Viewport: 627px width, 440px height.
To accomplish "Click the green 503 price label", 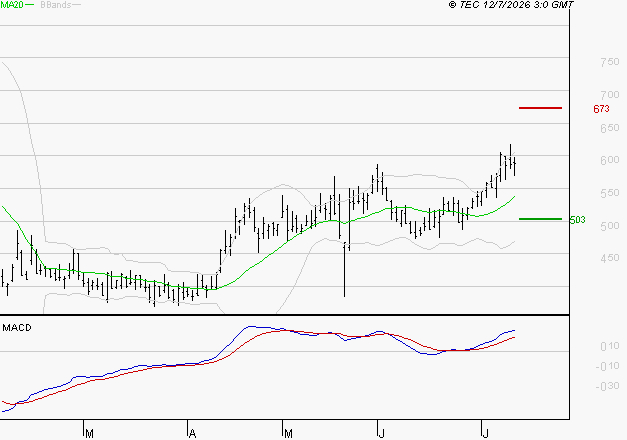I will click(x=577, y=220).
